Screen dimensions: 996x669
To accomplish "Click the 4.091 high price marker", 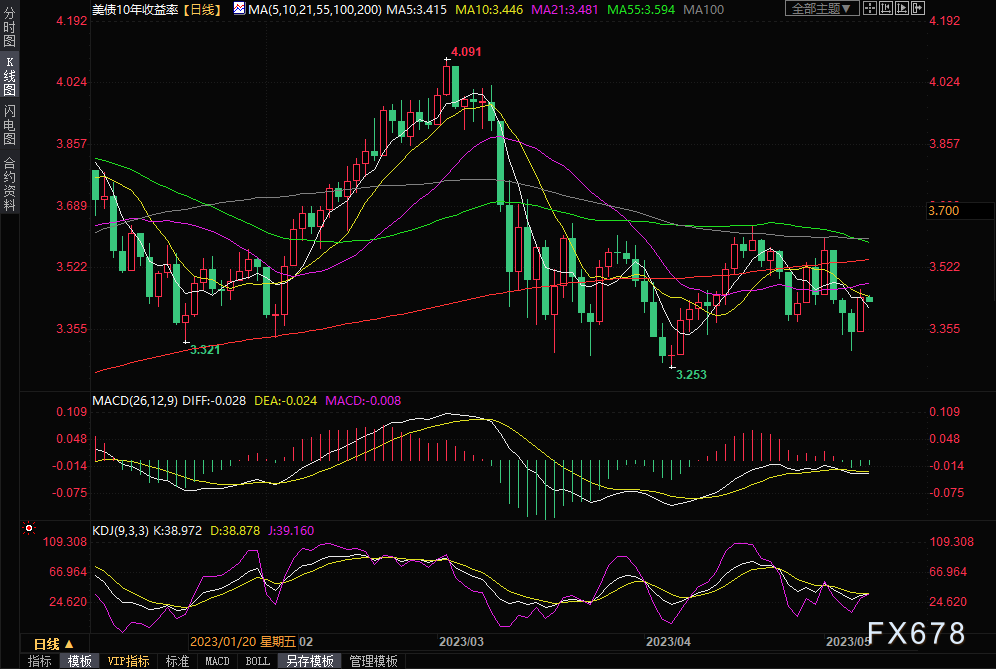I will coord(466,52).
